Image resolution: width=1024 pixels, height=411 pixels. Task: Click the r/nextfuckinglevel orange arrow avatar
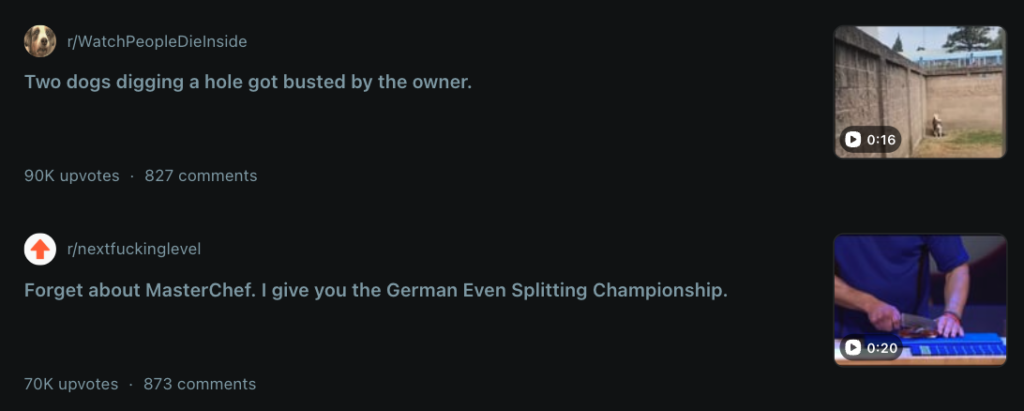[40, 249]
